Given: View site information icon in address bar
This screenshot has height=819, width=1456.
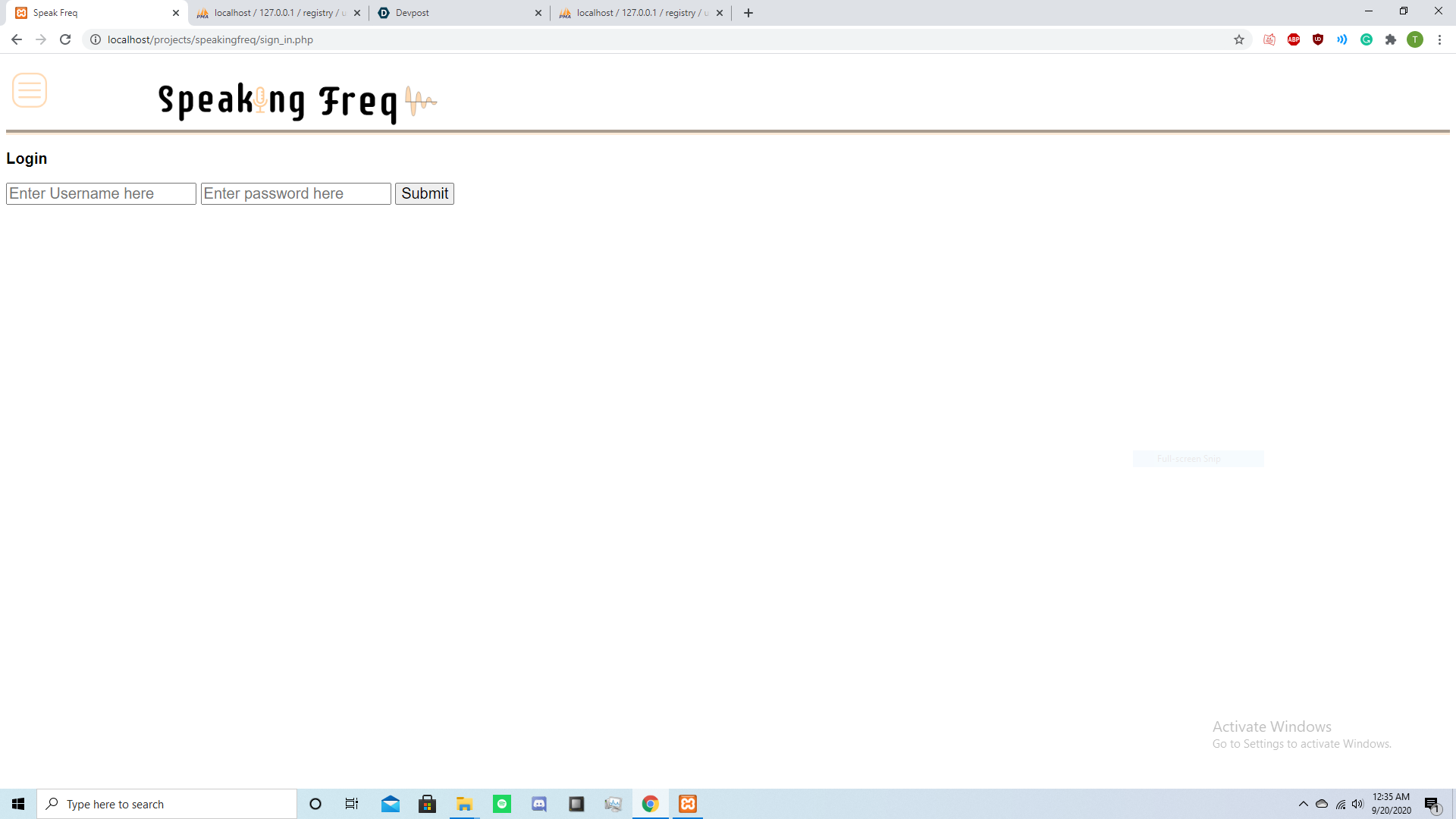Looking at the screenshot, I should pyautogui.click(x=96, y=39).
